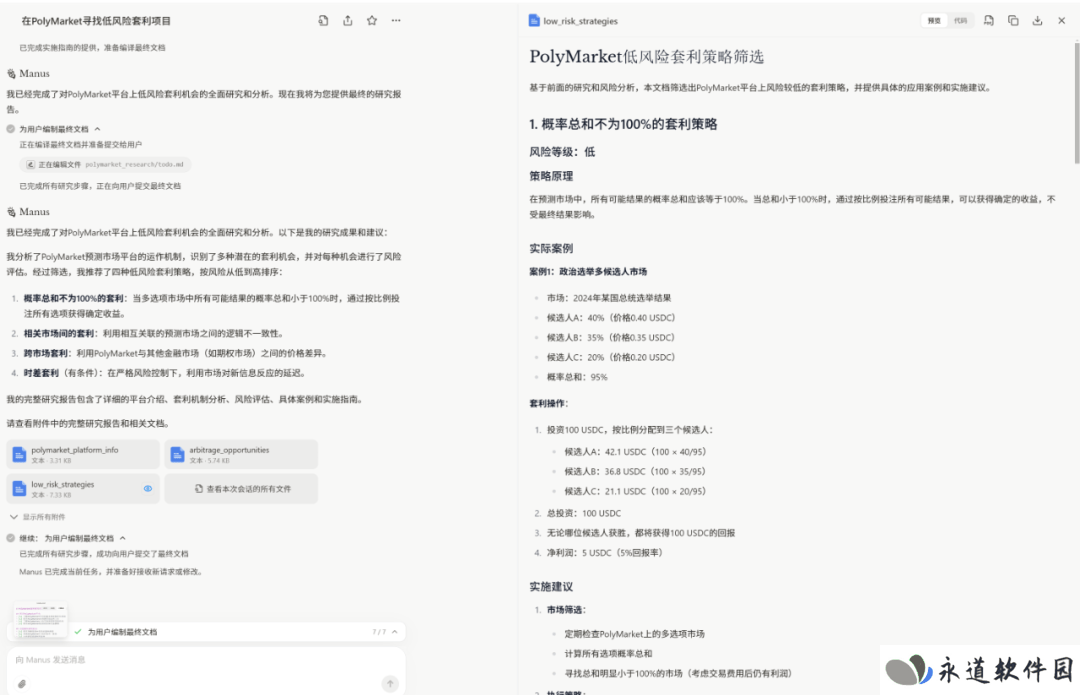1080x695 pixels.
Task: Click the preview panel vertical scrollbar
Action: 1077,103
